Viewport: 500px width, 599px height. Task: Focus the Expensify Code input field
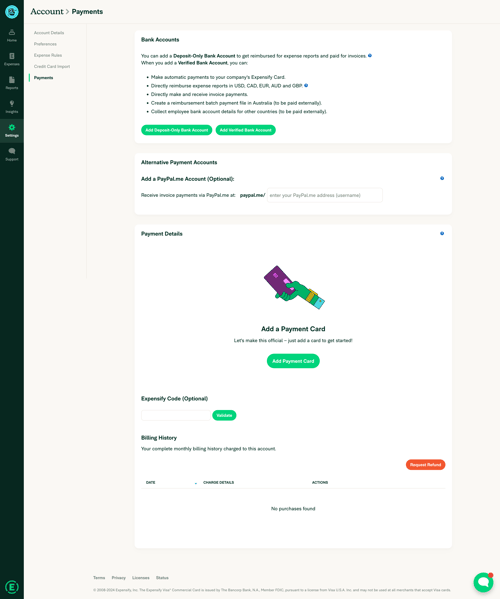click(x=176, y=415)
